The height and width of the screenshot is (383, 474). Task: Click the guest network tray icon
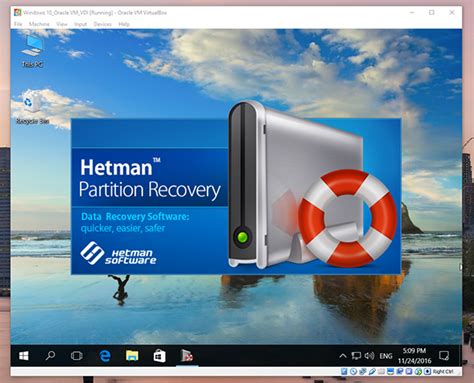(356, 356)
